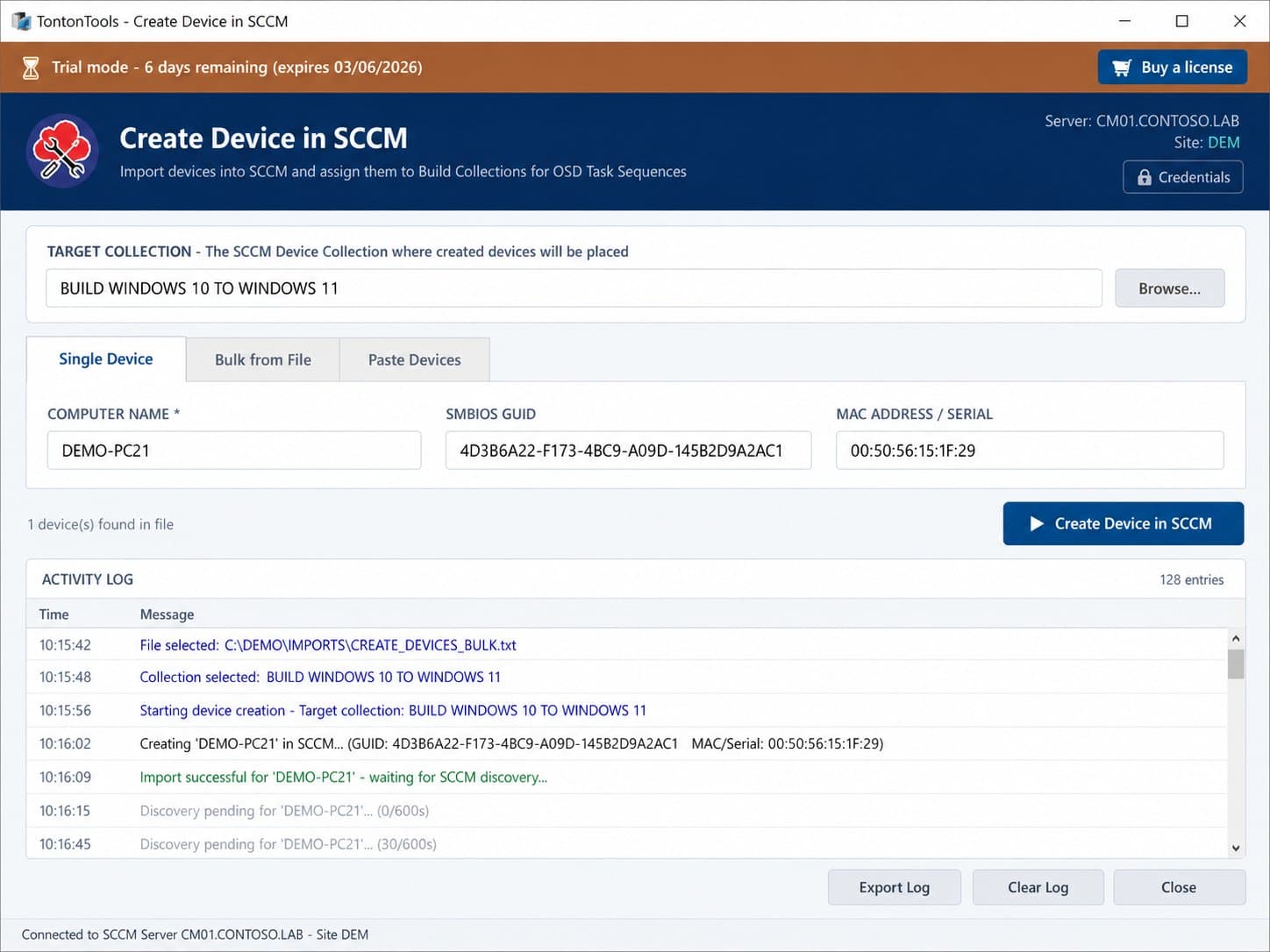Screen dimensions: 1270x952
Task: Click the hourglass trial mode icon
Action: (x=31, y=67)
